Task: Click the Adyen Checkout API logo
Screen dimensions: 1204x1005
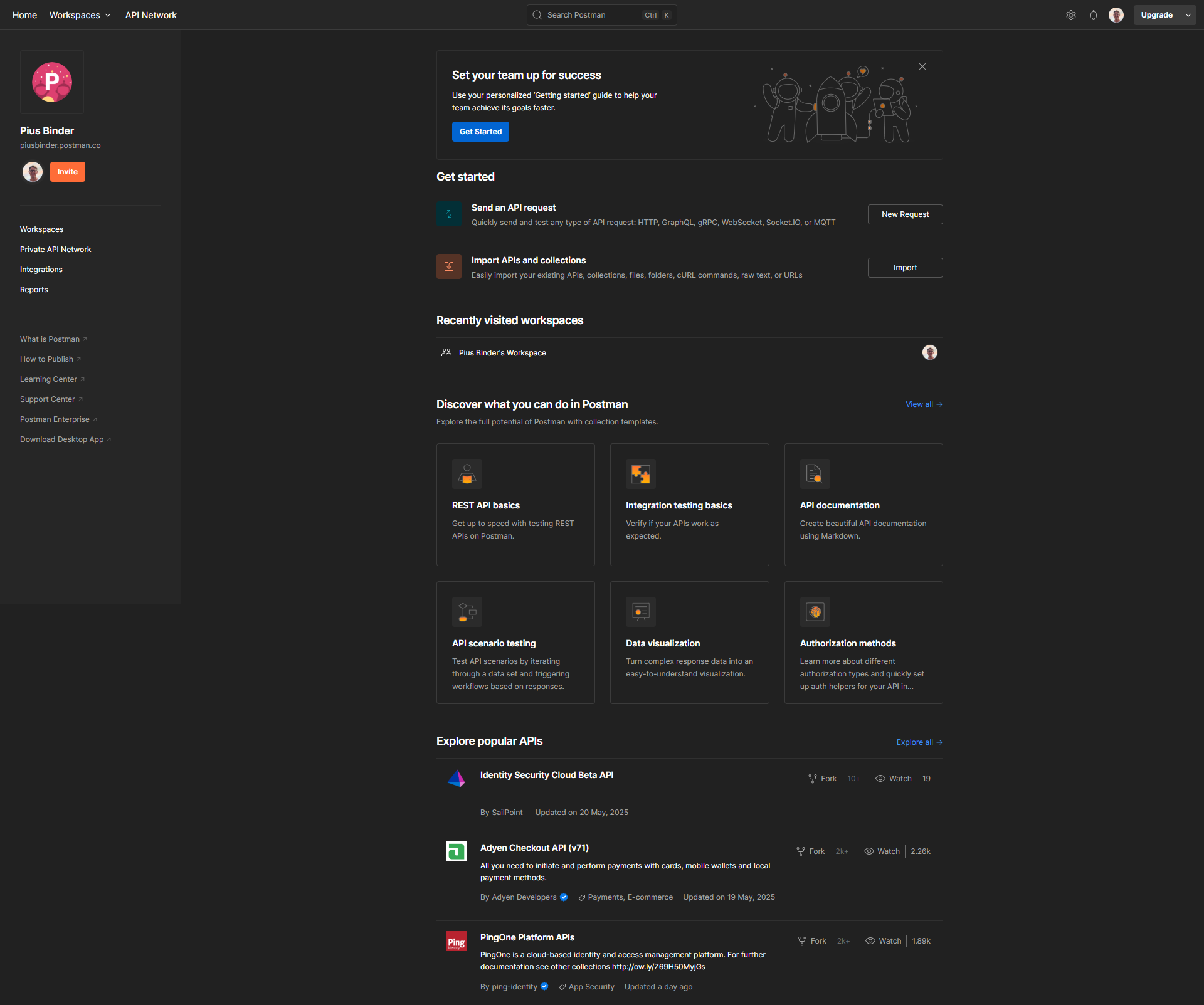Action: click(457, 851)
